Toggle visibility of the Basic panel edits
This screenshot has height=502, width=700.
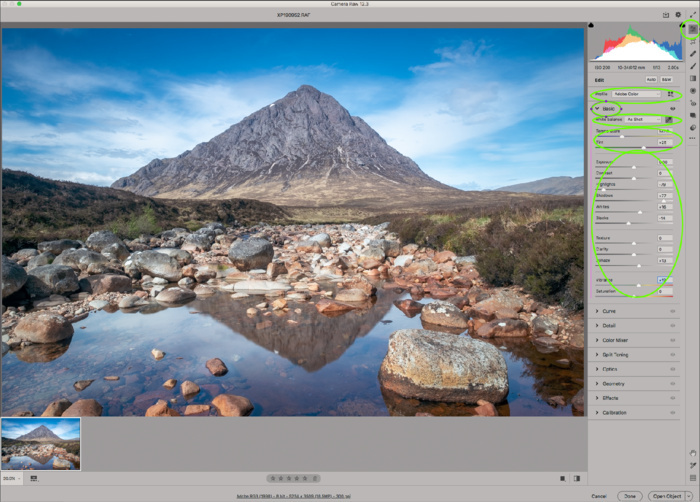click(x=672, y=106)
